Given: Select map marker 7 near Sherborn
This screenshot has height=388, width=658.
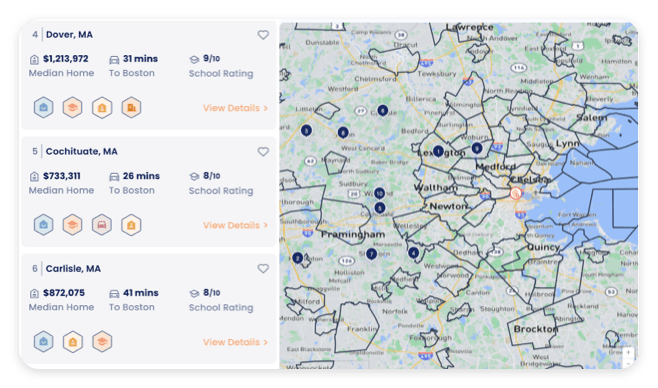Looking at the screenshot, I should coord(371,254).
